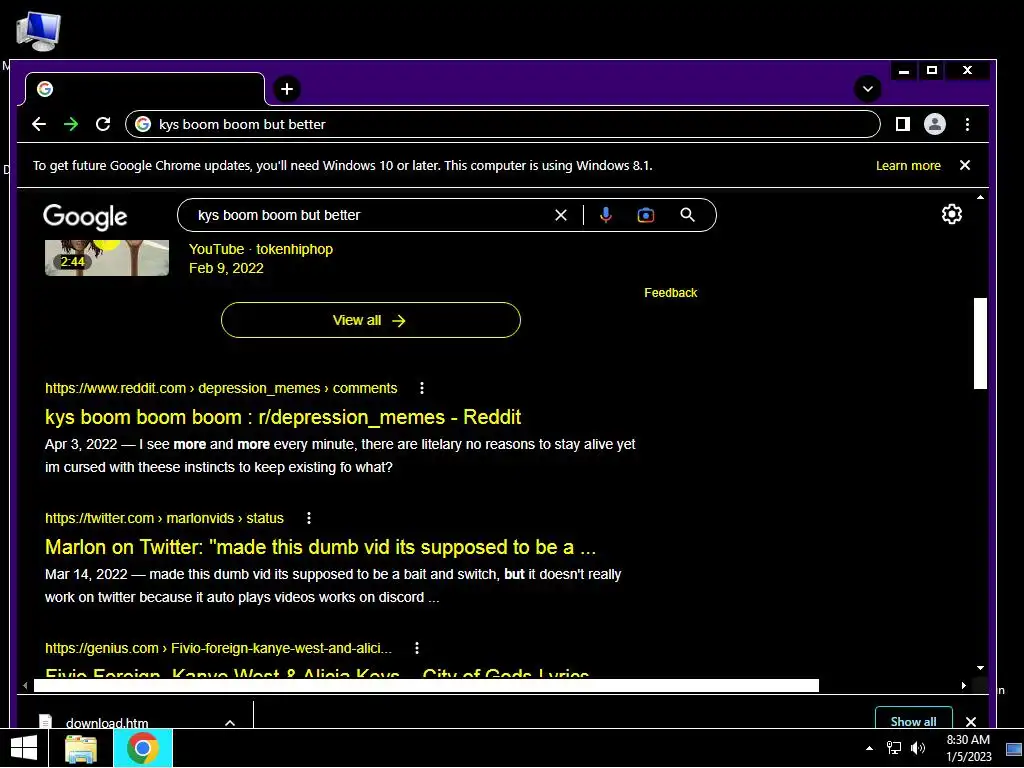Click Show all downloads
This screenshot has width=1024, height=768.
click(913, 718)
